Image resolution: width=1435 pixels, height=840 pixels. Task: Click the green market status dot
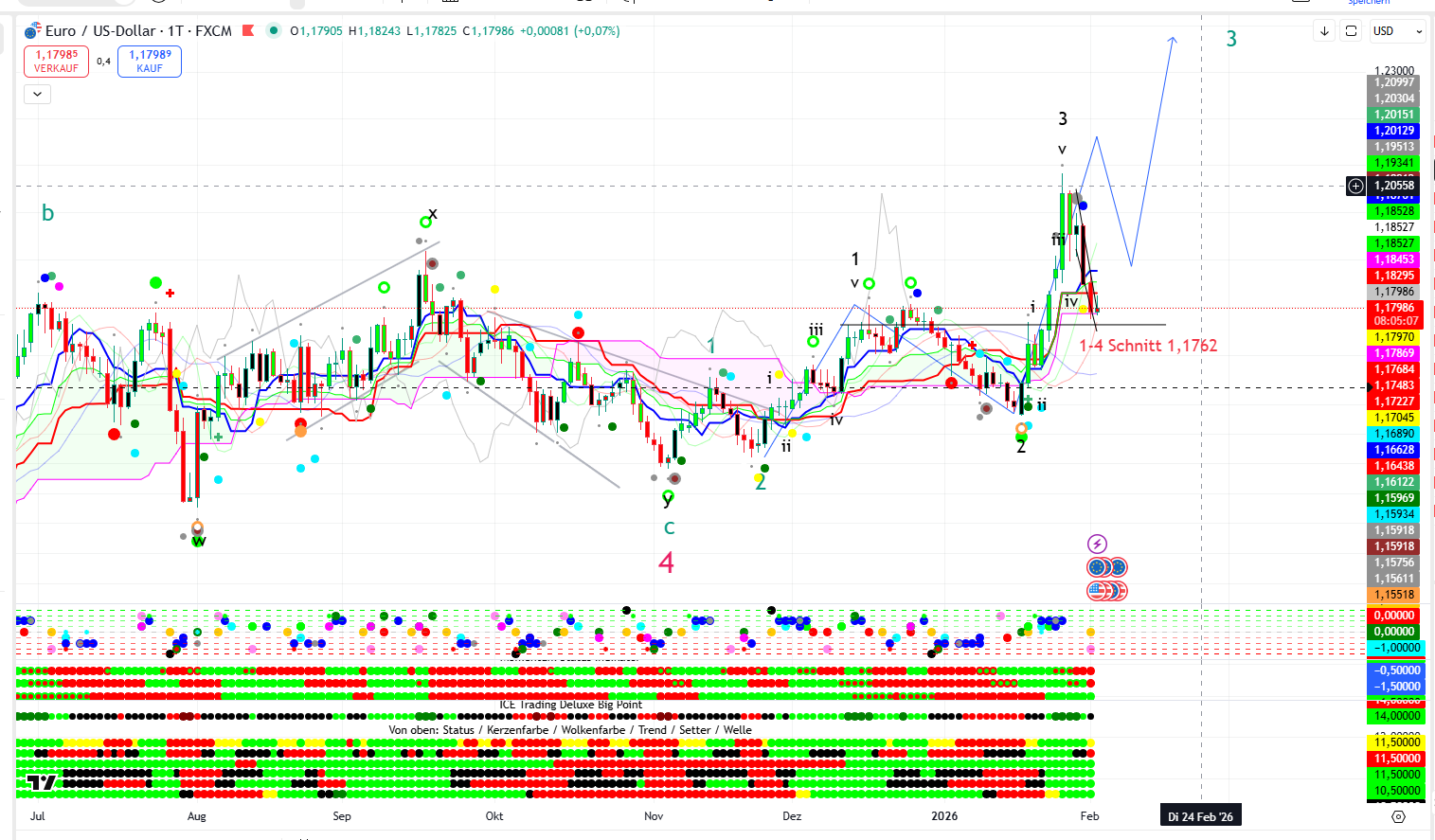[x=274, y=31]
